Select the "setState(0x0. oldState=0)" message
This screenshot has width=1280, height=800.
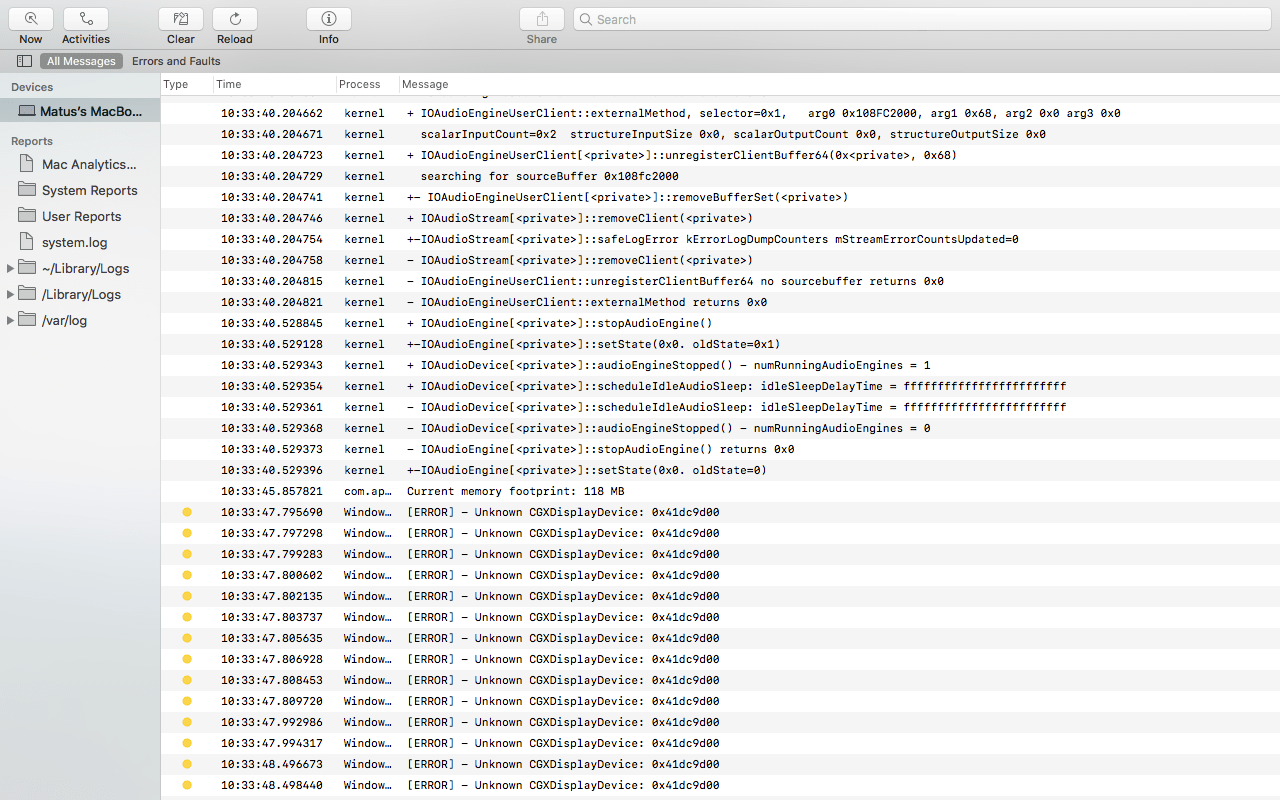point(587,470)
